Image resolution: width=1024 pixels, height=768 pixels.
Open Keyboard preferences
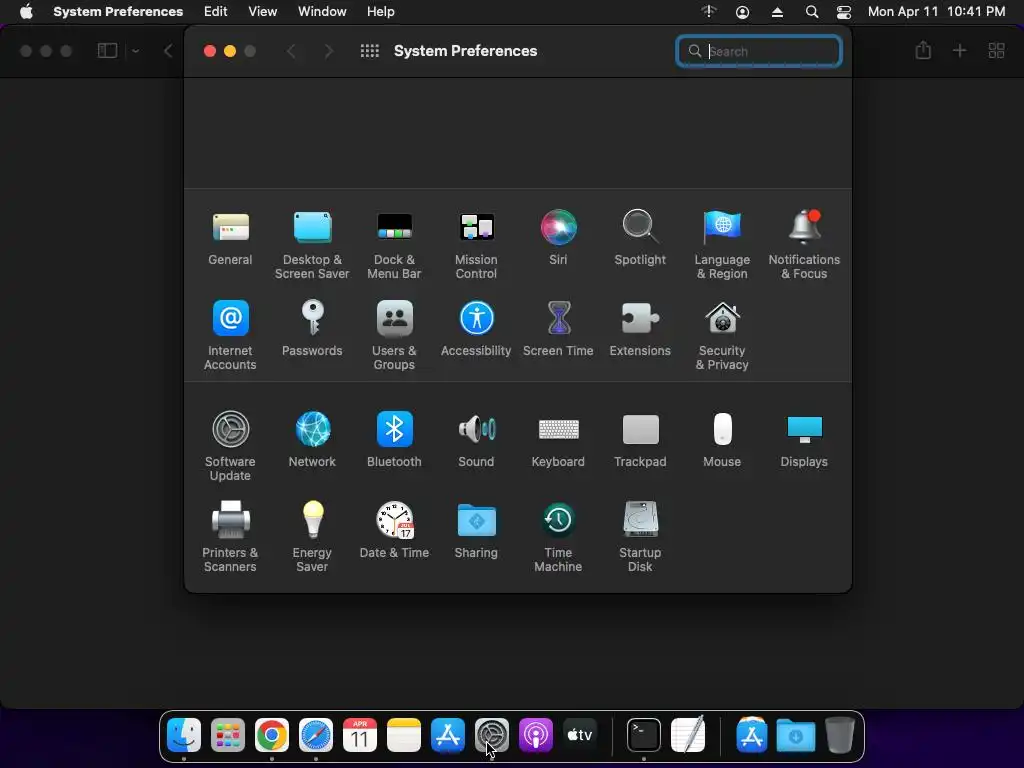pyautogui.click(x=558, y=440)
